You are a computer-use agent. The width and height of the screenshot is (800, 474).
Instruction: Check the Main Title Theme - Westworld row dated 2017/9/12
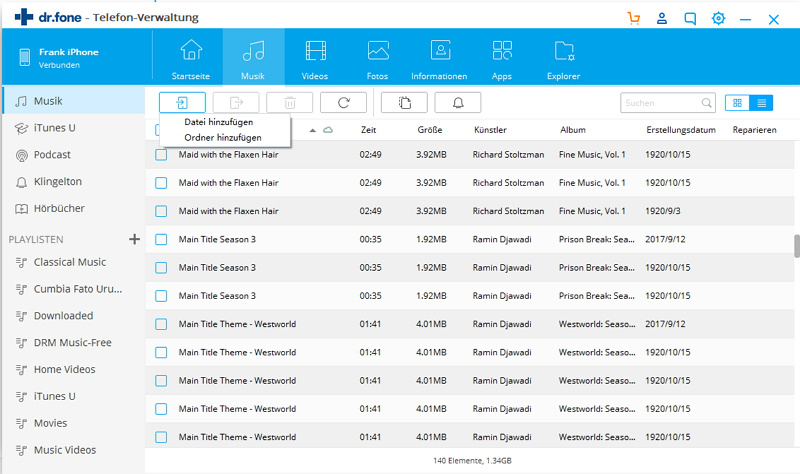[x=161, y=324]
